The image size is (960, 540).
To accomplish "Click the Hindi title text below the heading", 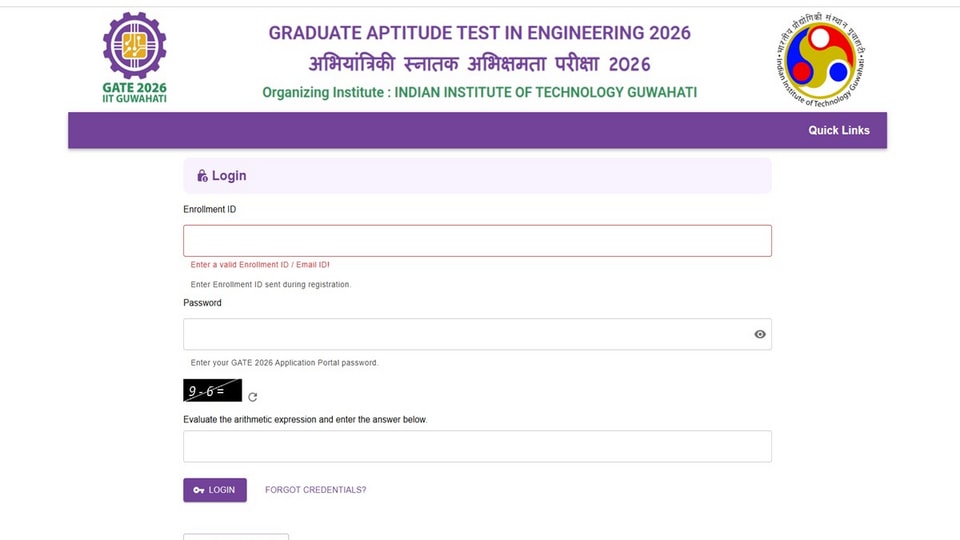I will click(479, 64).
